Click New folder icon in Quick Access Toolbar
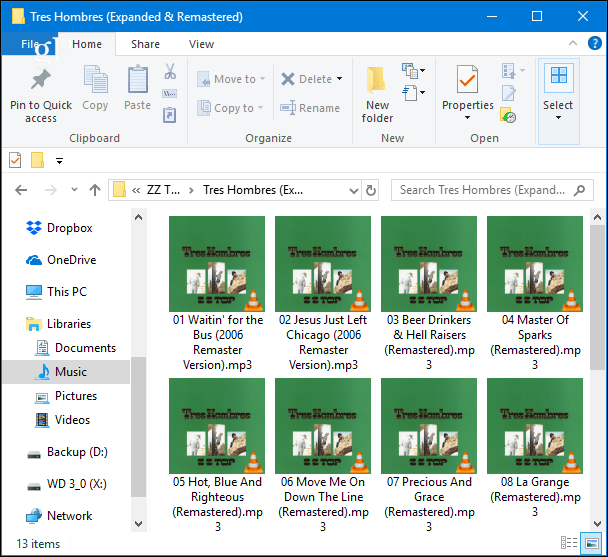Viewport: 608px width, 557px height. pos(38,160)
